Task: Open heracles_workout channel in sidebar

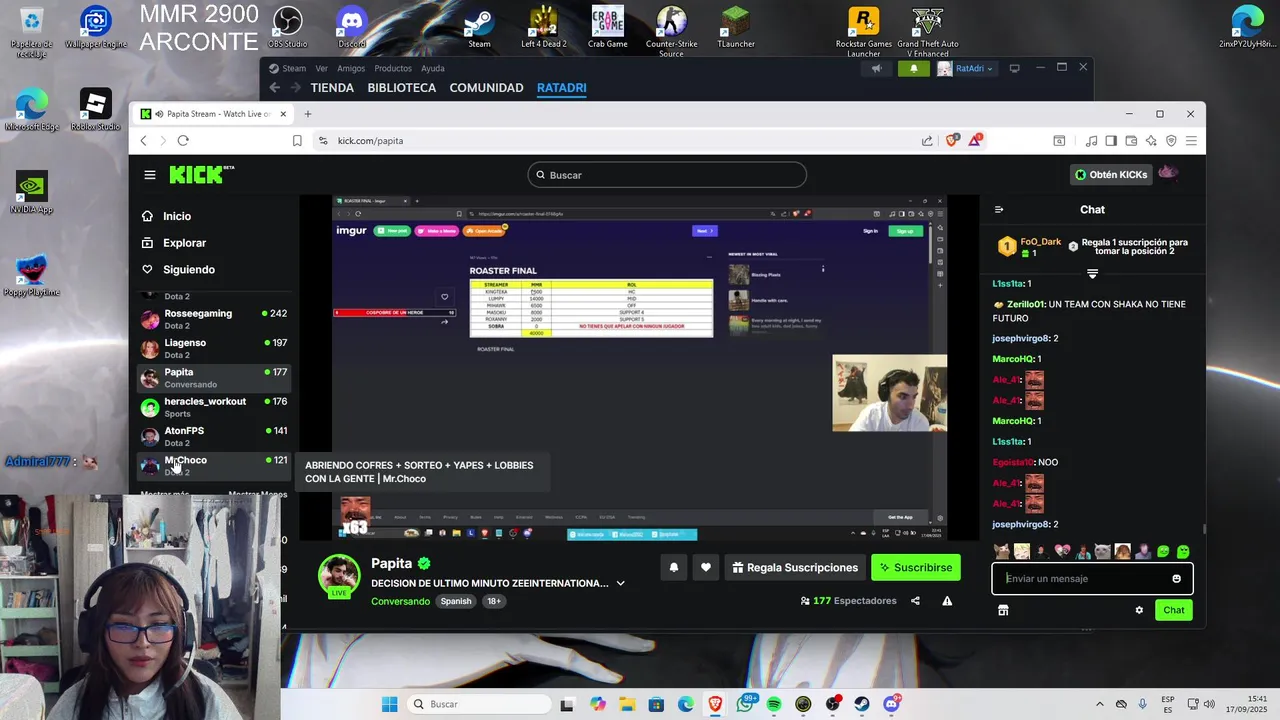Action: [213, 407]
